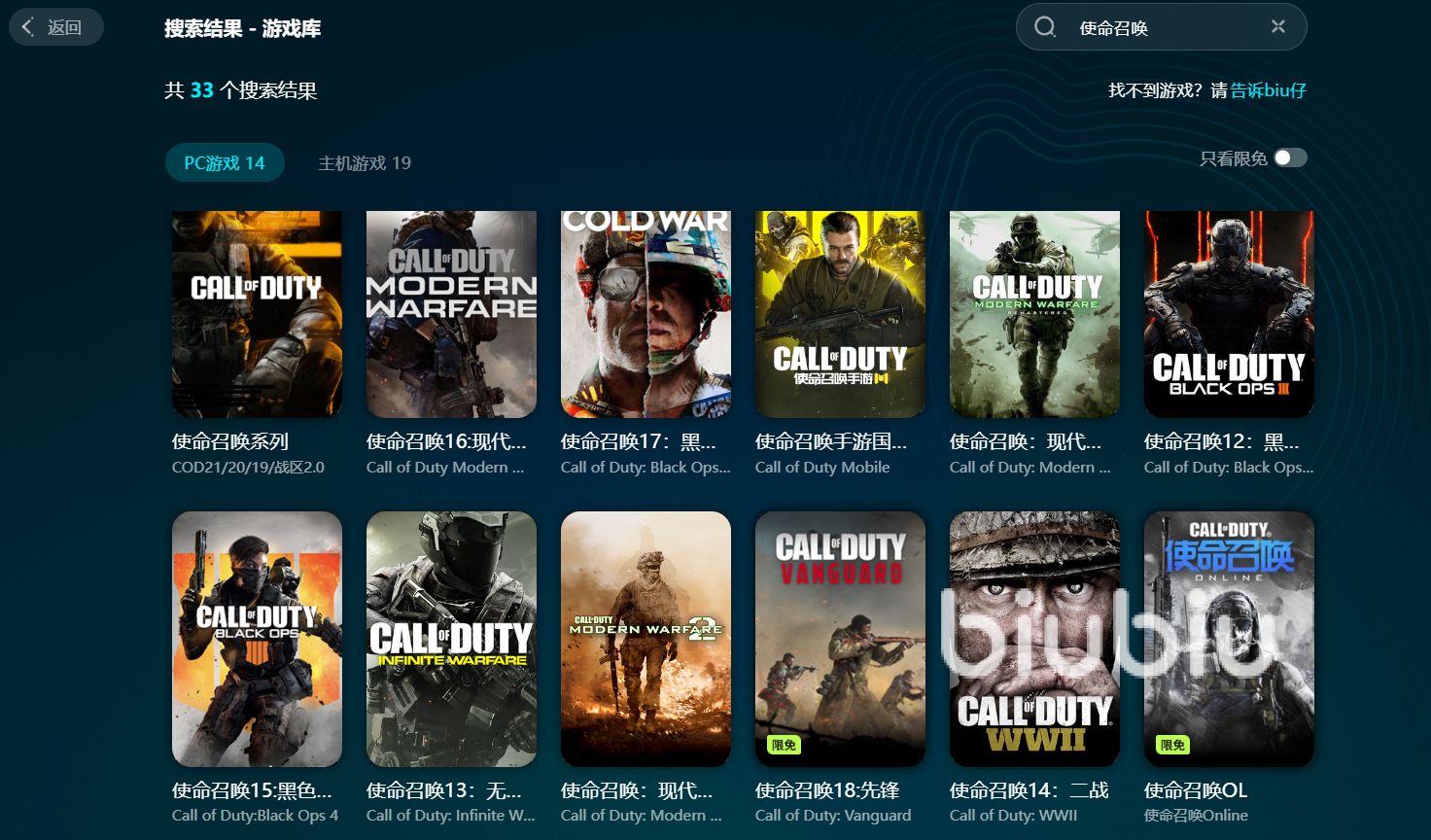1431x840 pixels.
Task: Open the 使命召唤 Online cover
Action: pyautogui.click(x=1229, y=639)
